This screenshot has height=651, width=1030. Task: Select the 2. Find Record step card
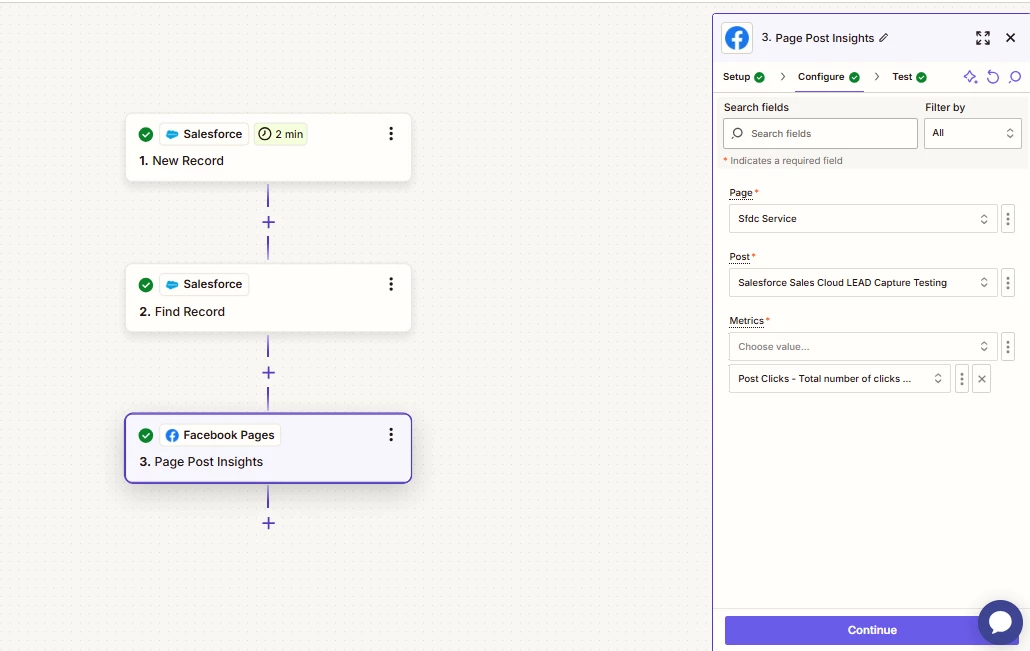[x=268, y=298]
